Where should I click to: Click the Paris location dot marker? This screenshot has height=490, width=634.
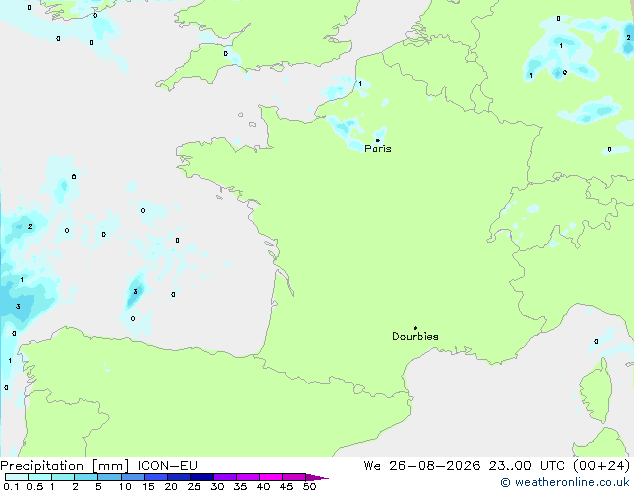[378, 140]
